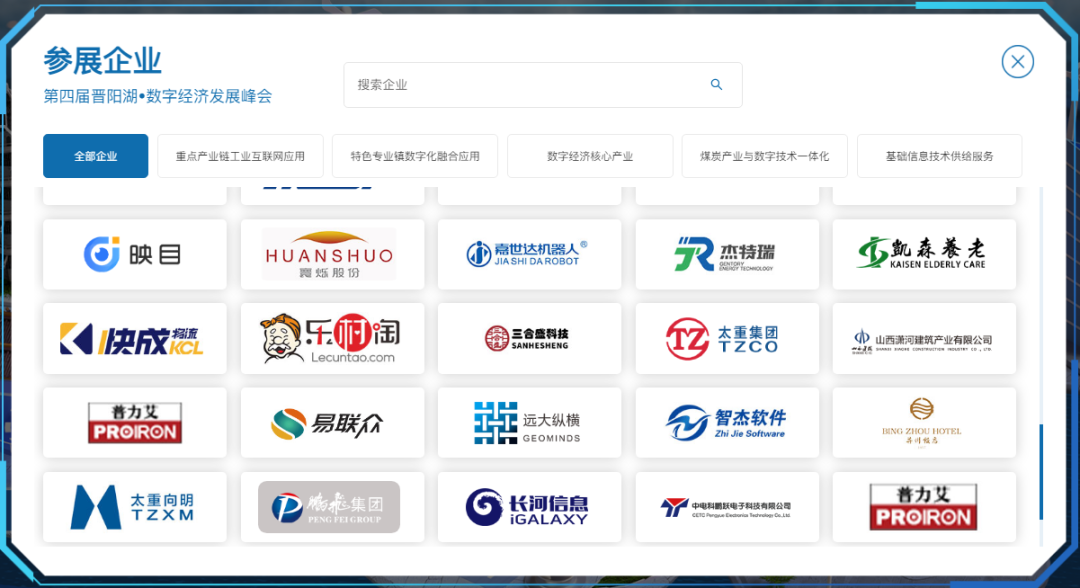Select the 嘉世达机器人 JIA SHI DA ROBOT card
1080x588 pixels.
pos(529,254)
